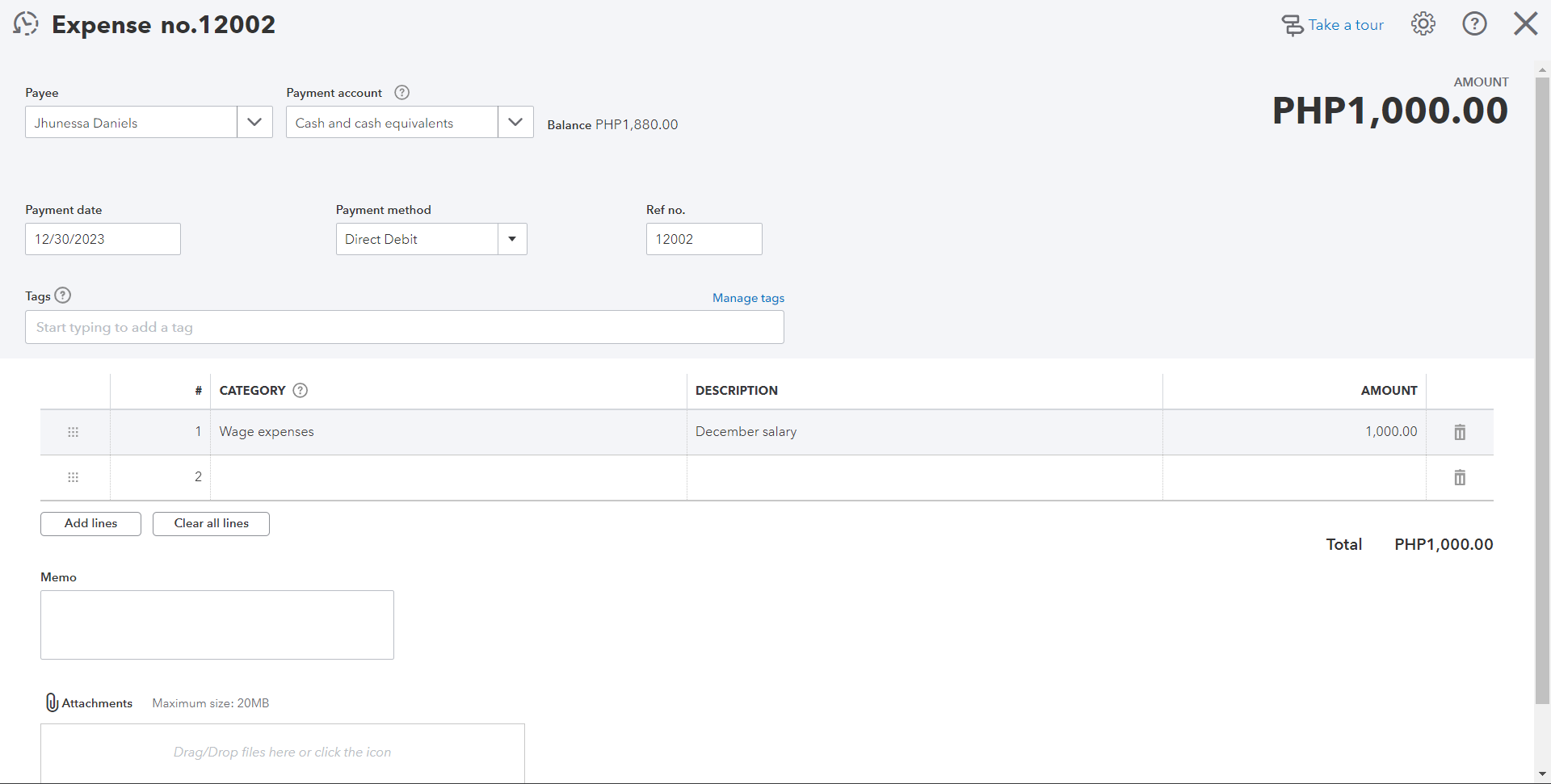This screenshot has height=784, width=1551.
Task: Click the Take a tour icon
Action: point(1292,26)
